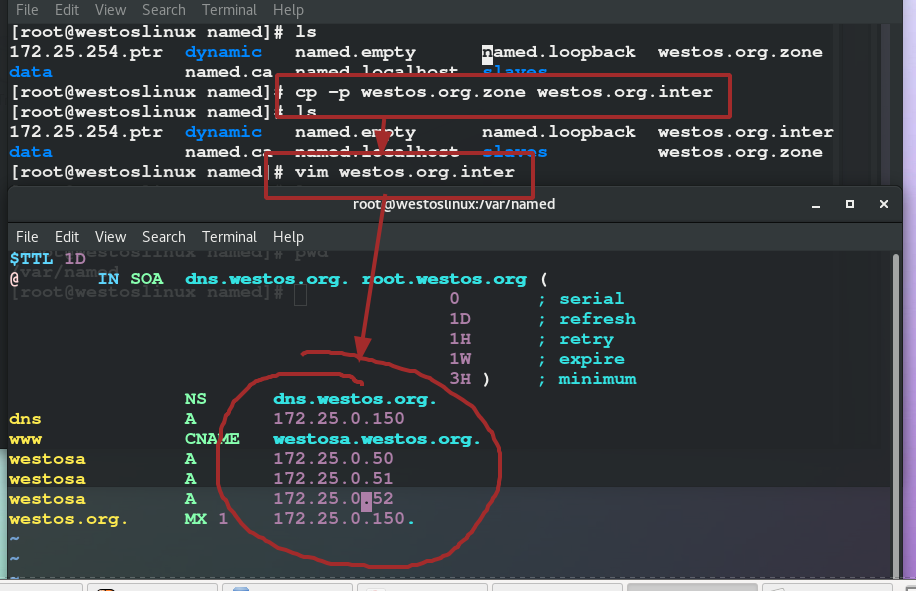Open Edit menu in the vim terminal window
This screenshot has width=916, height=591.
coord(67,237)
